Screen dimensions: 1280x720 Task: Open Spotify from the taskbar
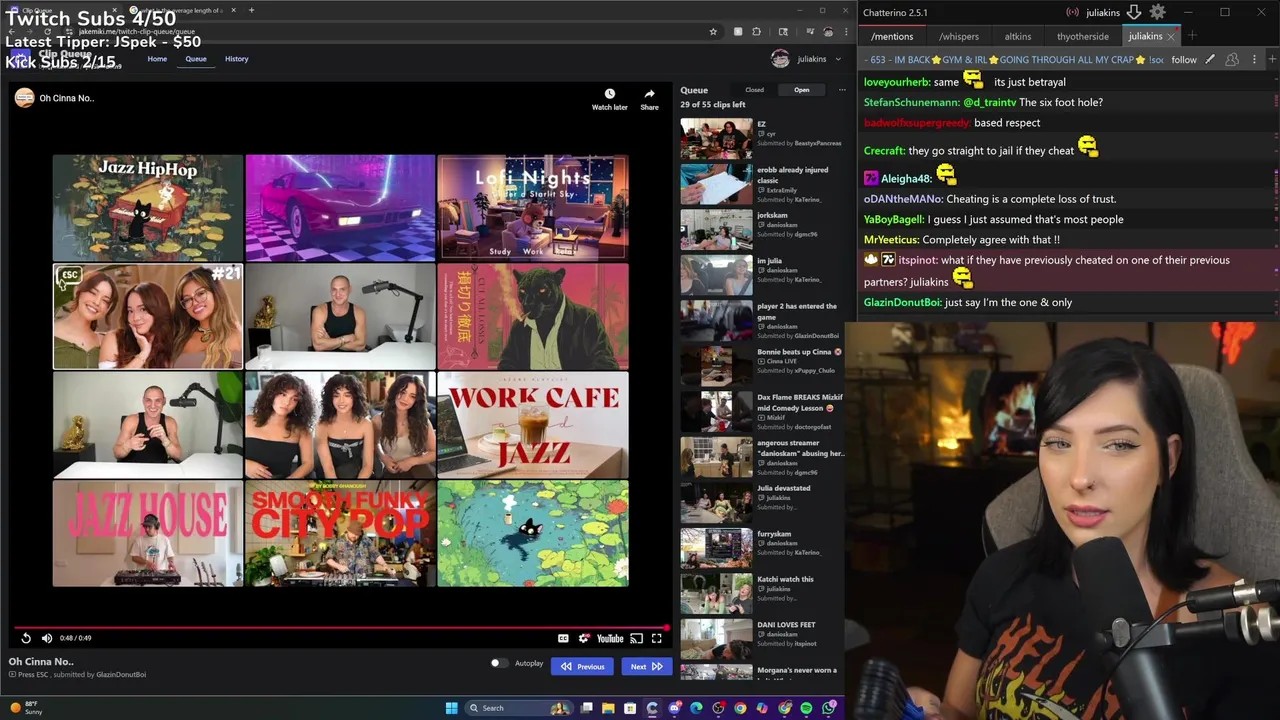[806, 708]
